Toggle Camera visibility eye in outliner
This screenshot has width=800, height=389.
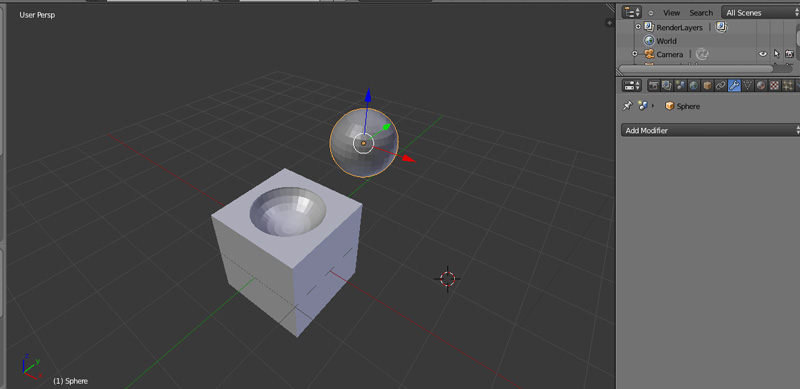[x=763, y=54]
